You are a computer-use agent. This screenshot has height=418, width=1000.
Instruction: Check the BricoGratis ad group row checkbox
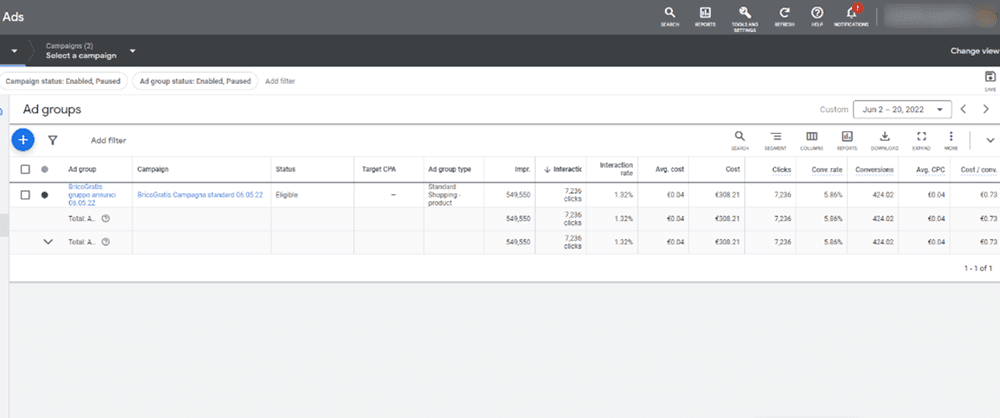(x=26, y=195)
